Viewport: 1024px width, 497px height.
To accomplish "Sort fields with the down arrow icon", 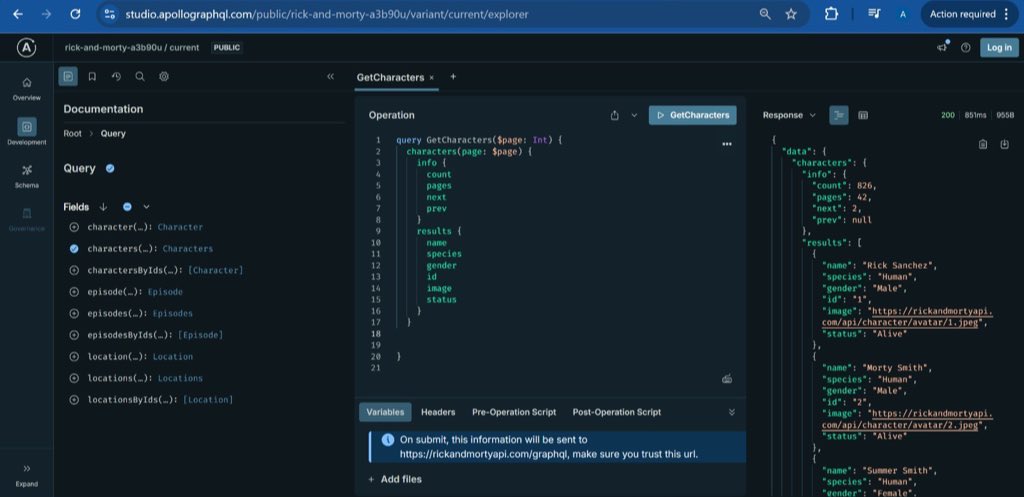I will pyautogui.click(x=103, y=206).
